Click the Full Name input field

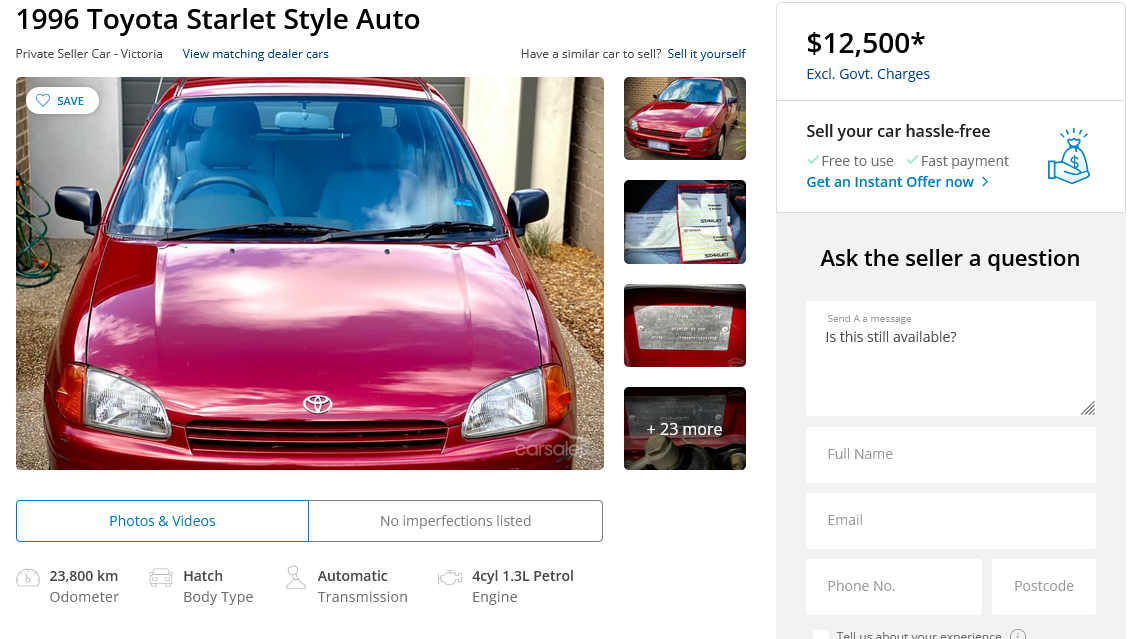(950, 454)
